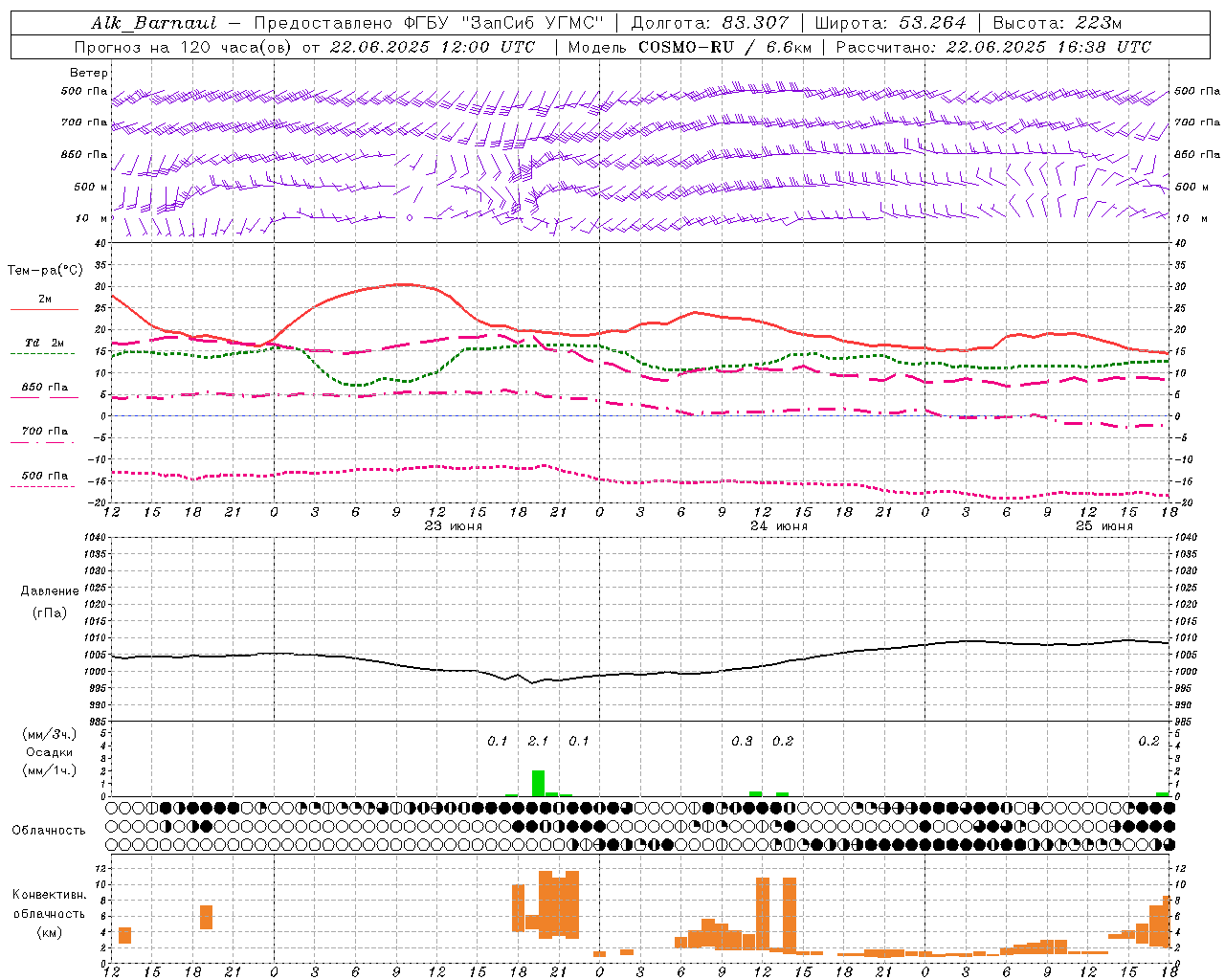Select the Широта: 53.264 header value
1225x980 pixels.
click(891, 23)
